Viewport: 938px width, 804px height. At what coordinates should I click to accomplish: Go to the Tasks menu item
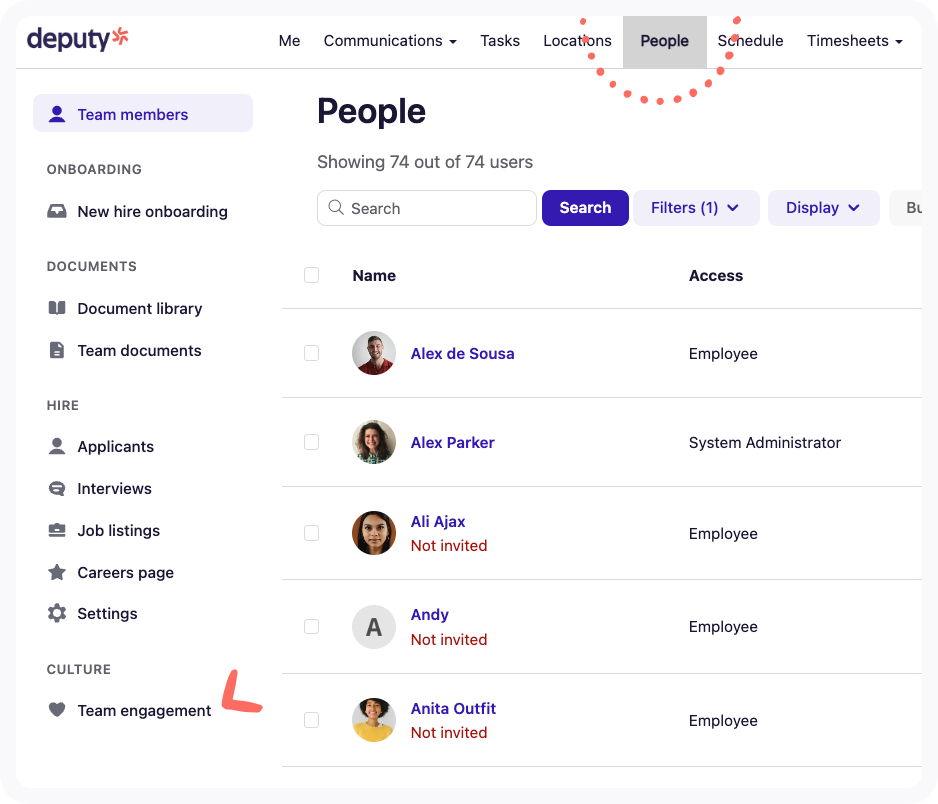click(x=500, y=41)
